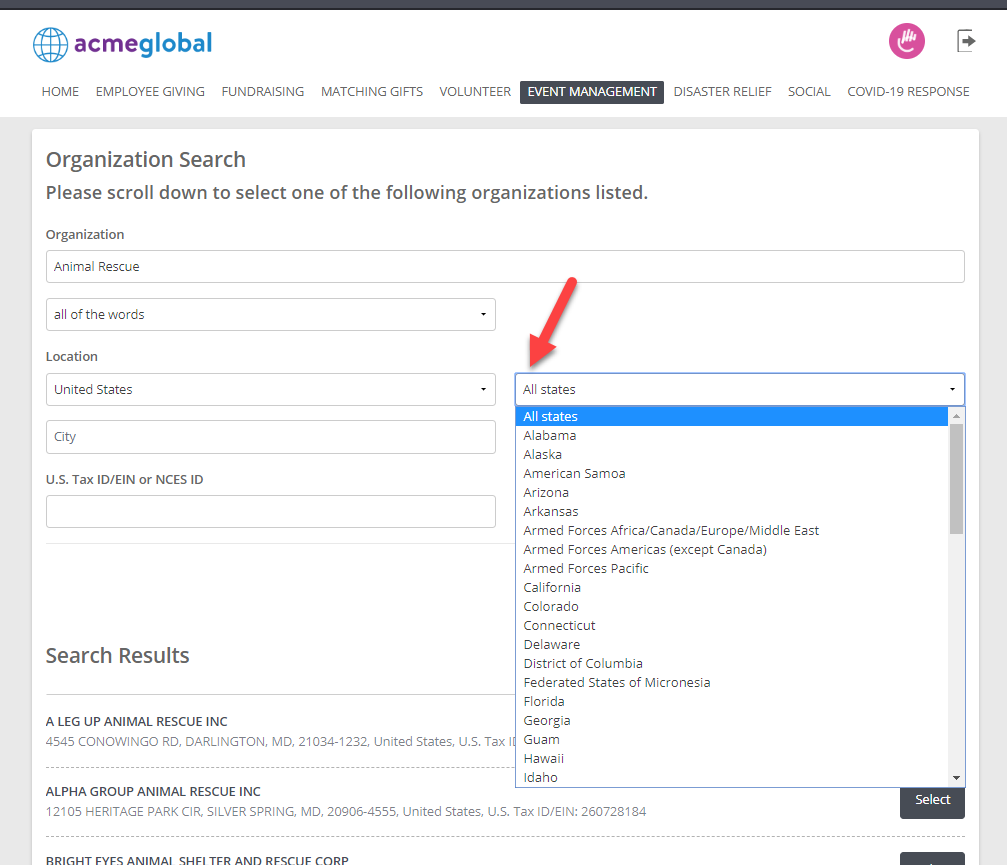Expand the 'all of the words' dropdown
The height and width of the screenshot is (865, 1007).
tap(270, 315)
